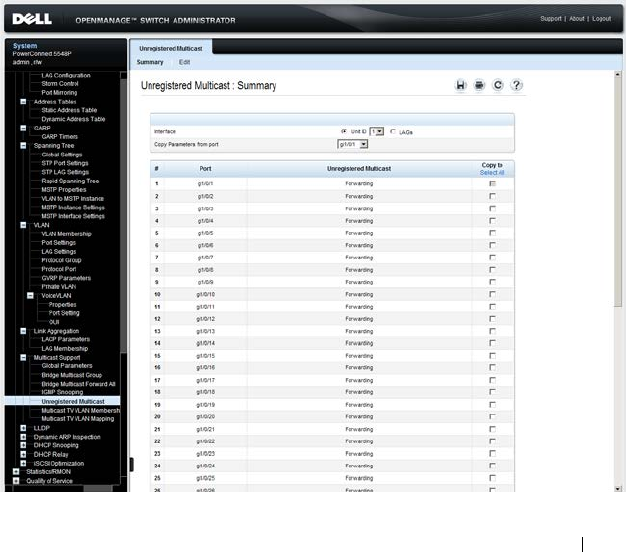The image size is (641, 552).
Task: Open LACP Parameters in the tree
Action: (x=65, y=339)
